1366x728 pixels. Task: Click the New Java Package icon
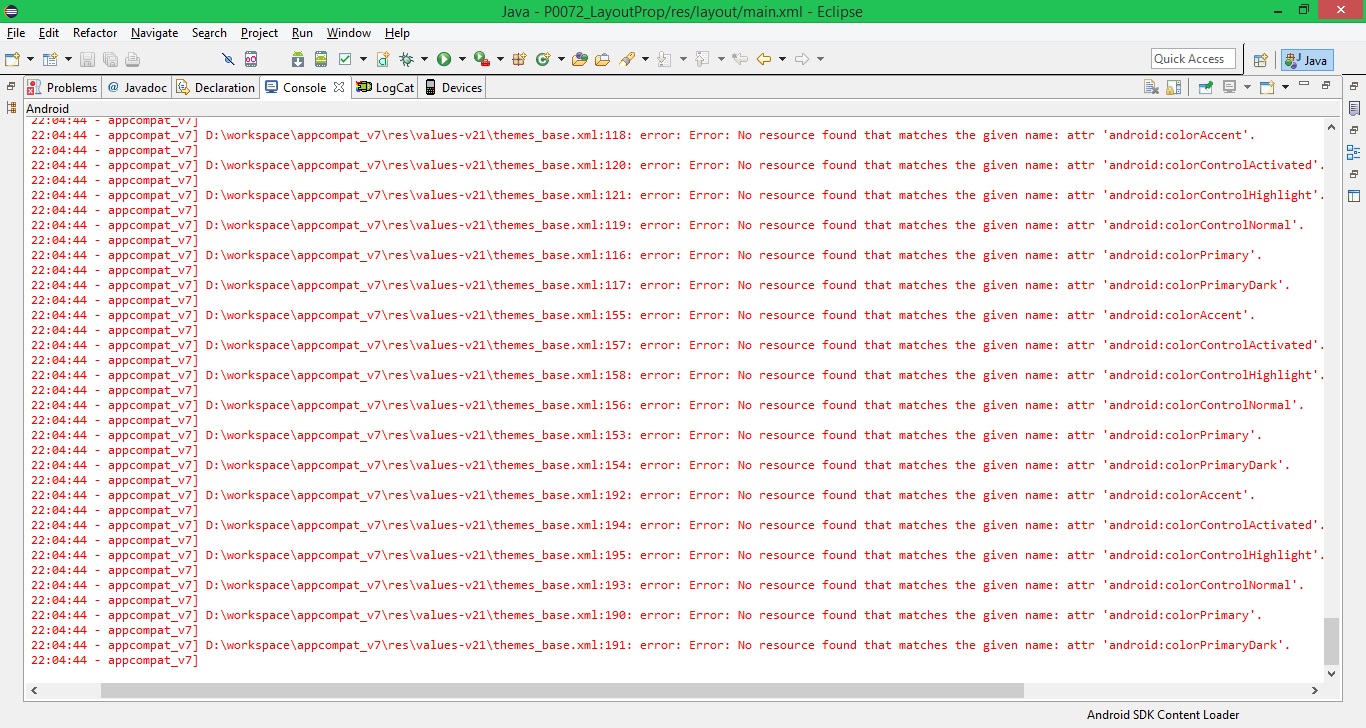519,59
